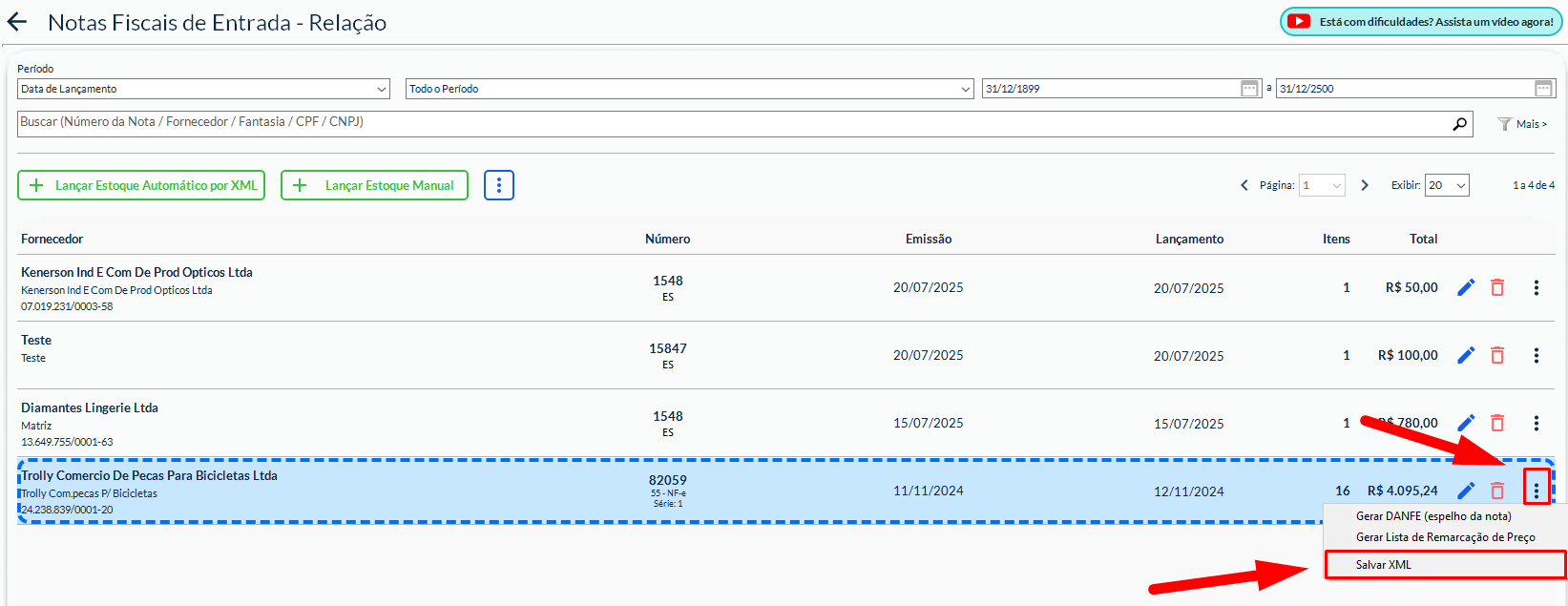The width and height of the screenshot is (1568, 606).
Task: Open calendar picker for start date
Action: tap(1249, 89)
